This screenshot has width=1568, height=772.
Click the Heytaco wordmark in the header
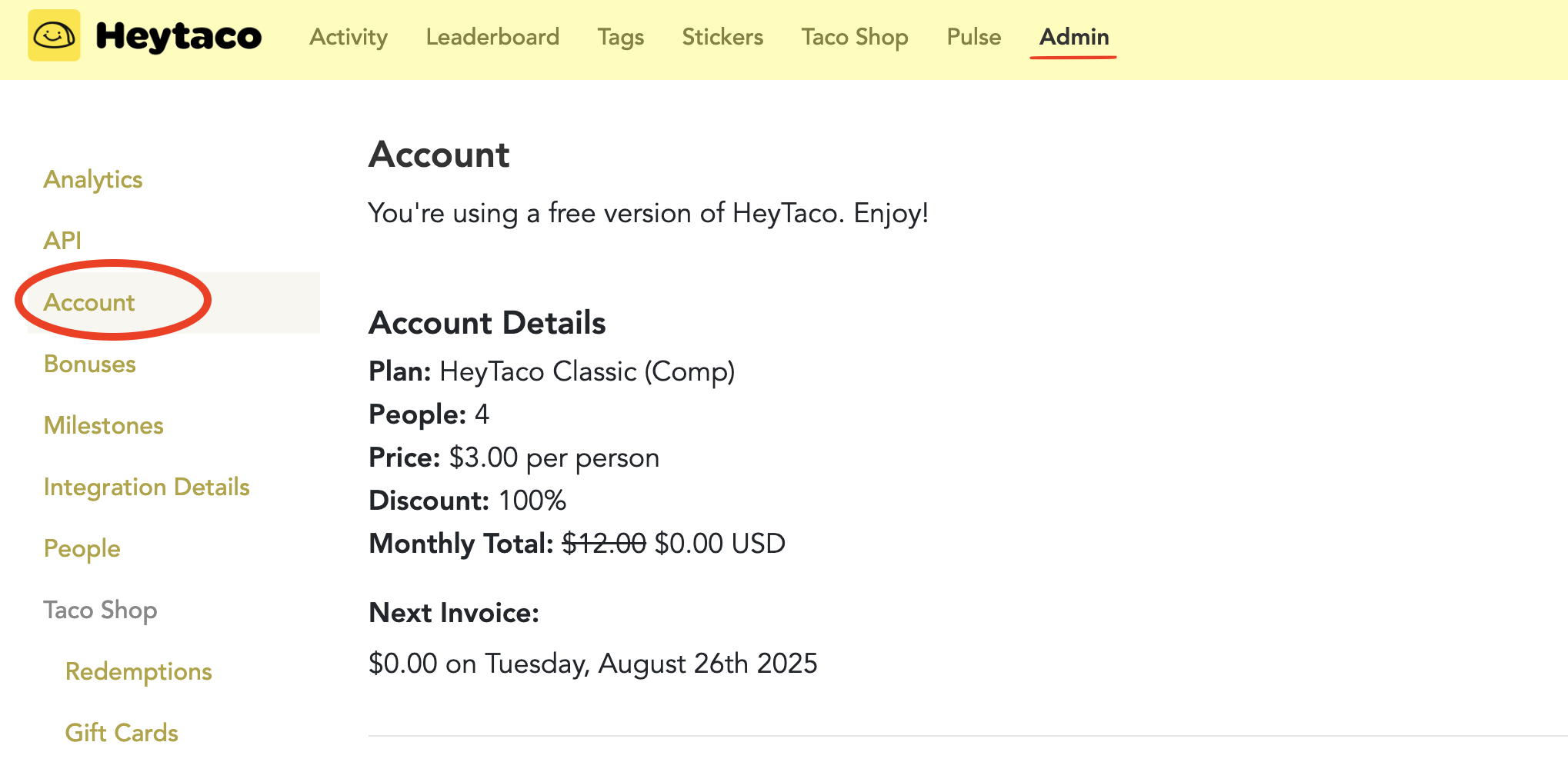(178, 36)
